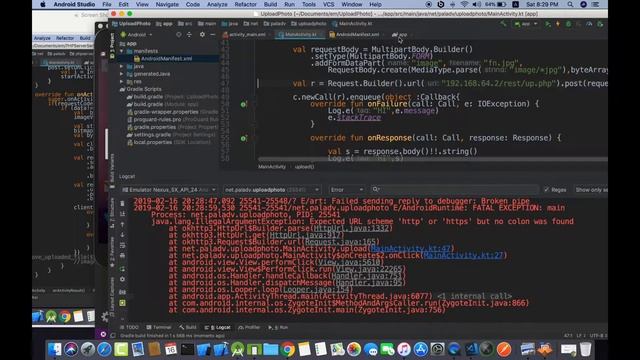The height and width of the screenshot is (360, 640).
Task: Open the Show only selected filter dropdown
Action: tap(591, 190)
